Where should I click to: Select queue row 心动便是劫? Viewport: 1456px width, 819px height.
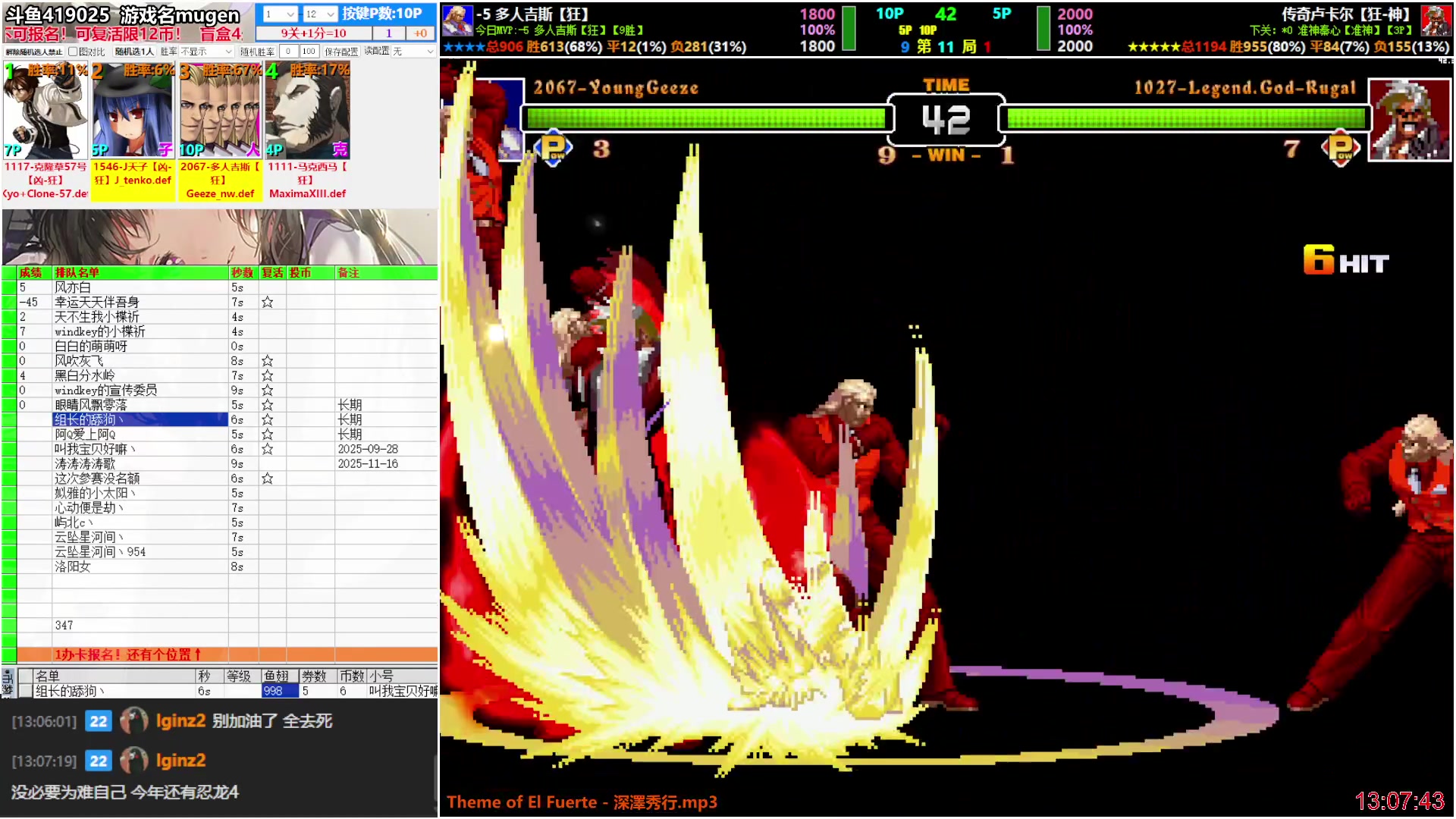pyautogui.click(x=220, y=508)
